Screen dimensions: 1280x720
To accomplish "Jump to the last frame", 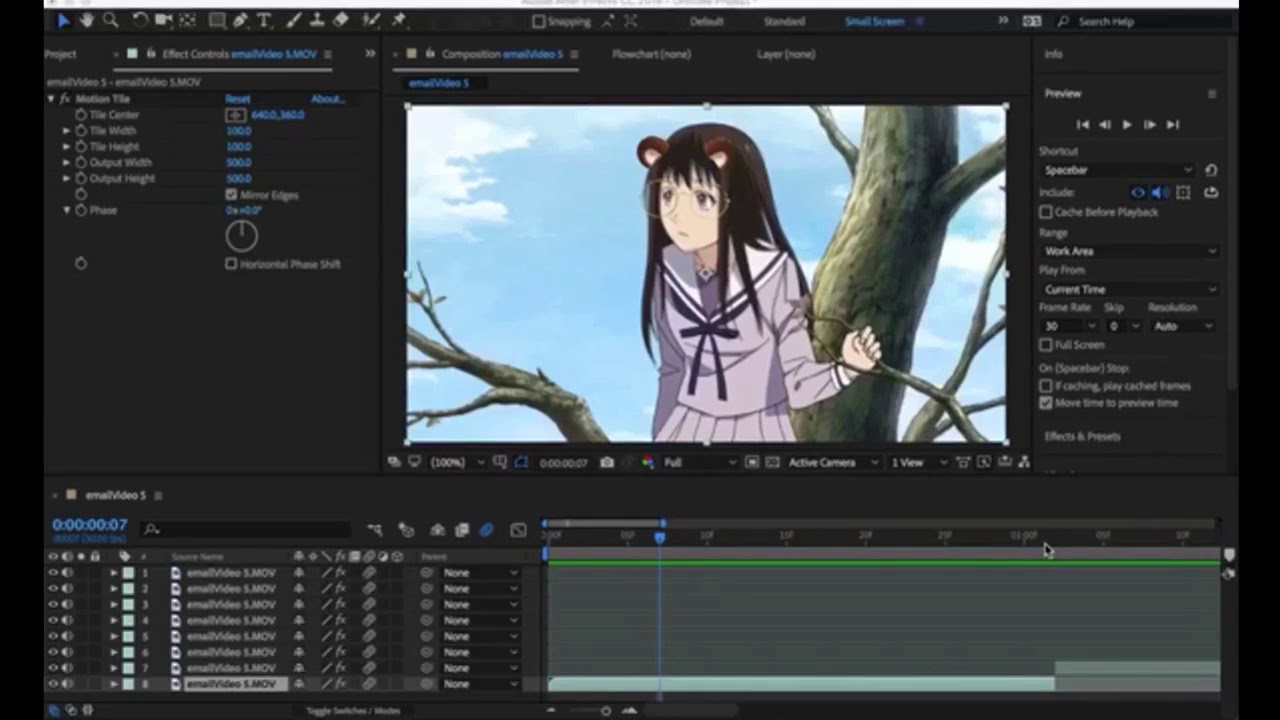I will (x=1173, y=124).
